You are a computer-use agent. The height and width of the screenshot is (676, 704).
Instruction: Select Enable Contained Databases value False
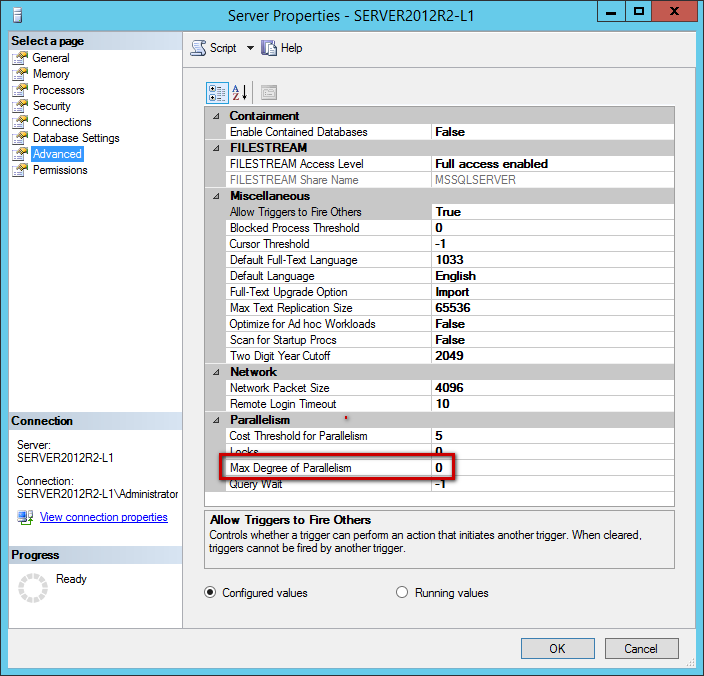pyautogui.click(x=552, y=132)
